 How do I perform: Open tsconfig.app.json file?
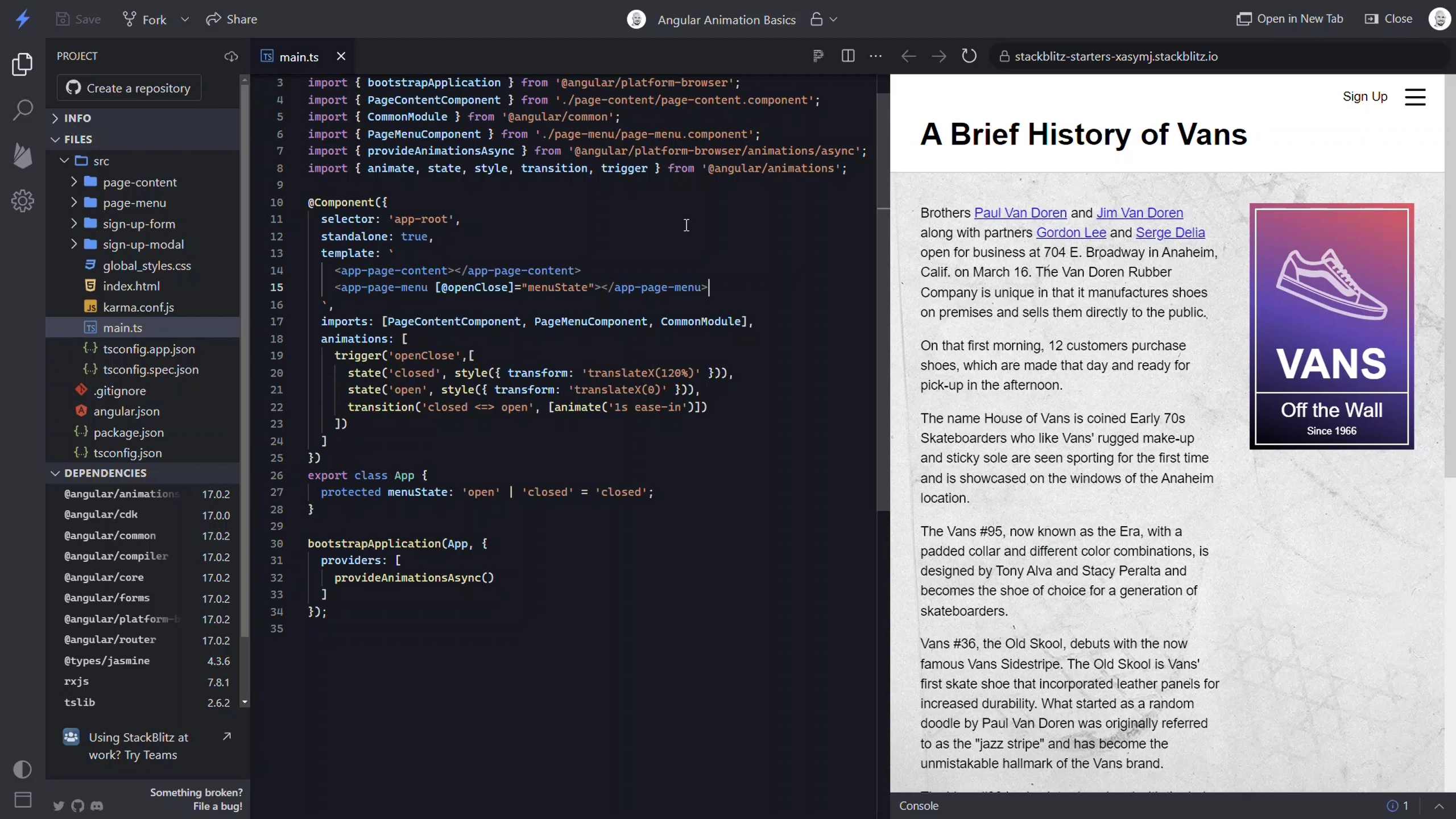pyautogui.click(x=142, y=349)
